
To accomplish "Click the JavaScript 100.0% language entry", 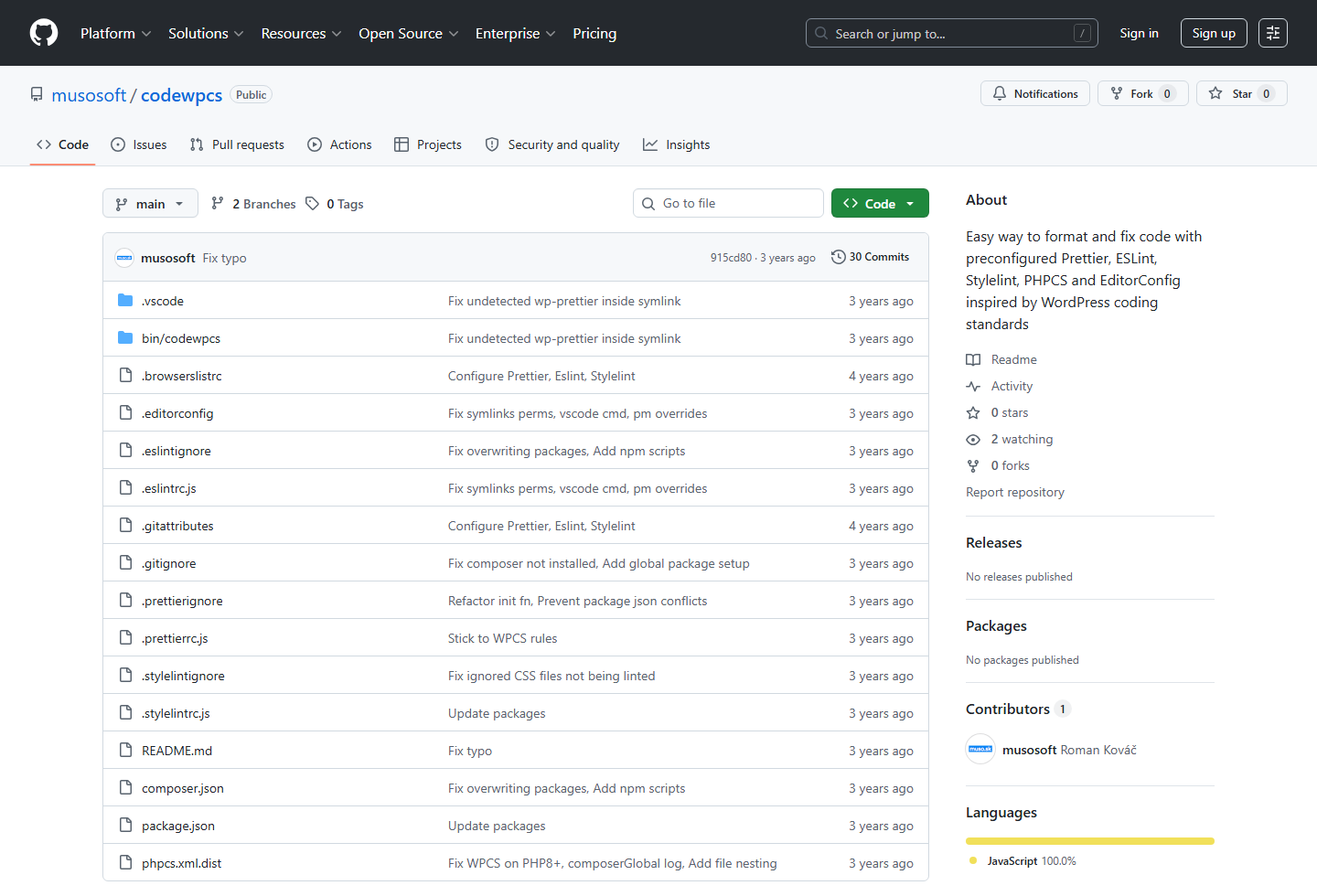I will (x=1023, y=861).
